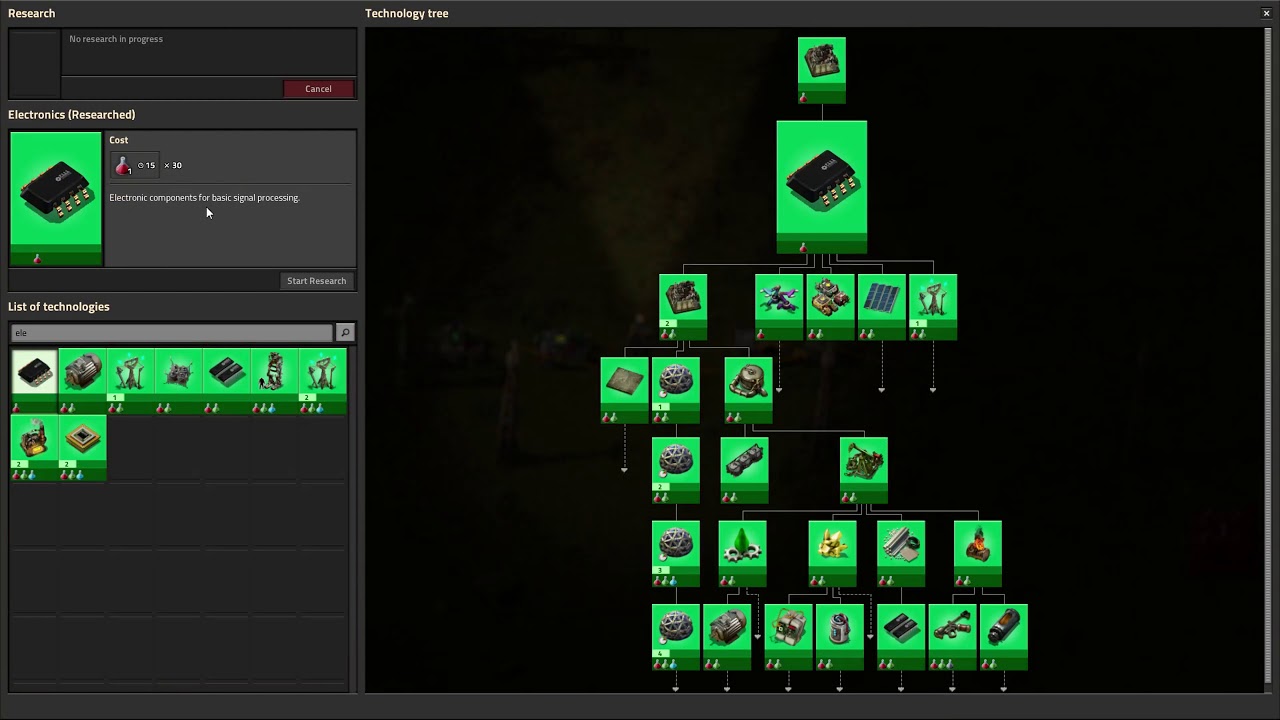This screenshot has width=1280, height=720.
Task: Cancel the current research
Action: 318,89
